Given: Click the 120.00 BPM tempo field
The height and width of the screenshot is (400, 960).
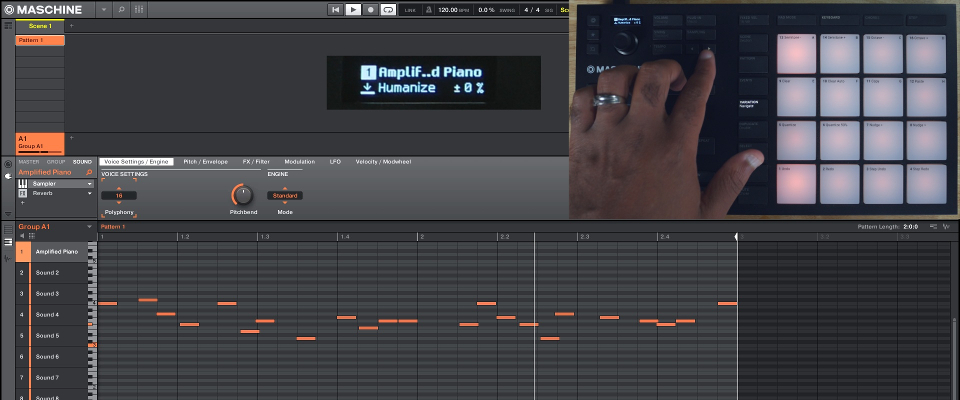Looking at the screenshot, I should [452, 10].
